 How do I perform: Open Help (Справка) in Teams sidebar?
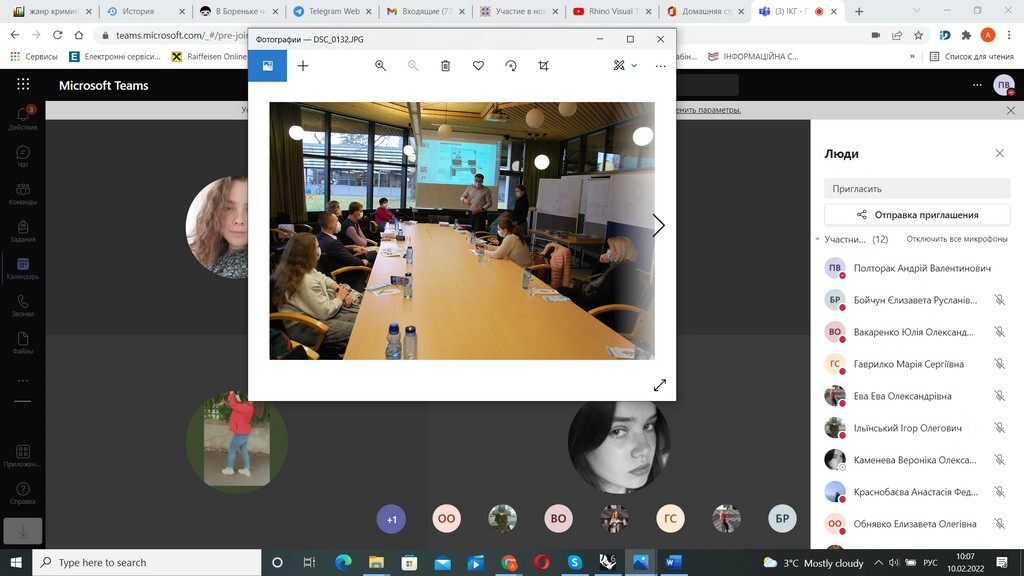[x=23, y=493]
